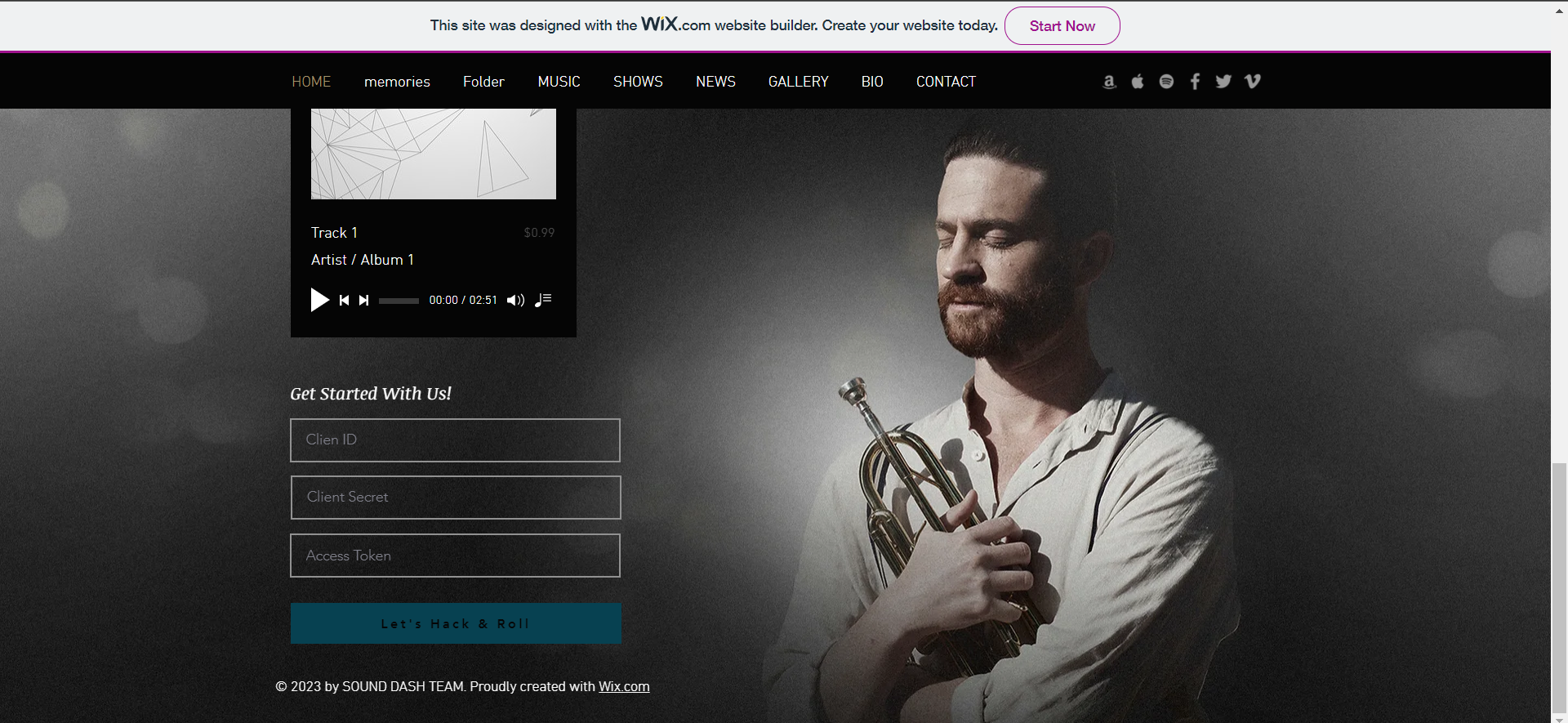The image size is (1568, 723).
Task: Seek on the track progress bar
Action: pos(399,301)
